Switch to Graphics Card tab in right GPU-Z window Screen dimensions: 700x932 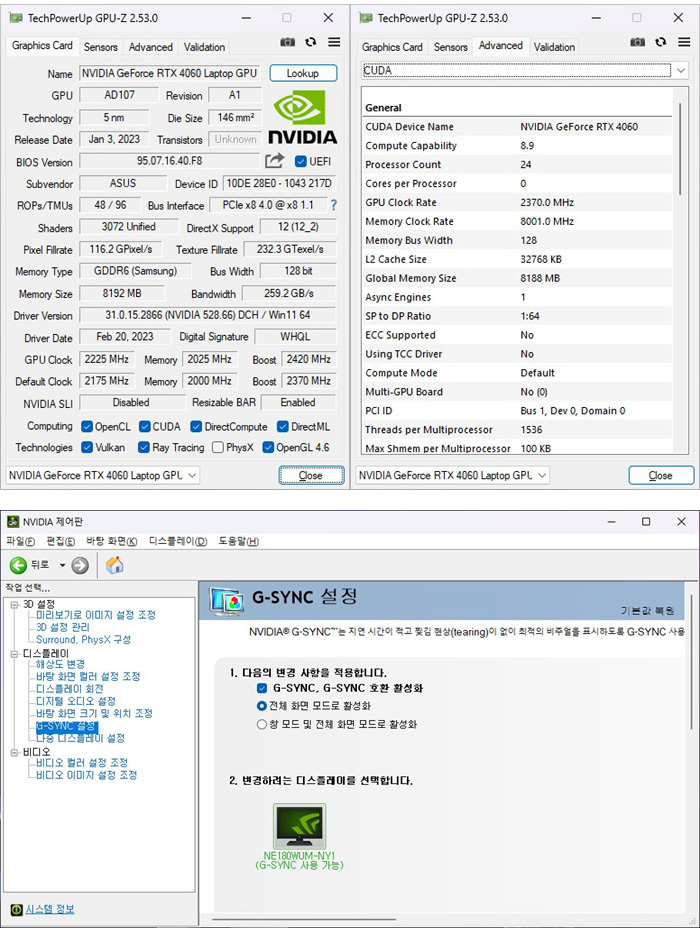[392, 47]
